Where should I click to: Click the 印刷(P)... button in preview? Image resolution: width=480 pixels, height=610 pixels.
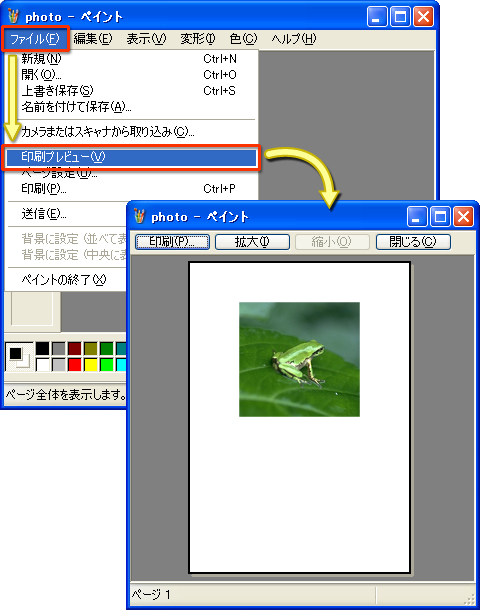(172, 242)
